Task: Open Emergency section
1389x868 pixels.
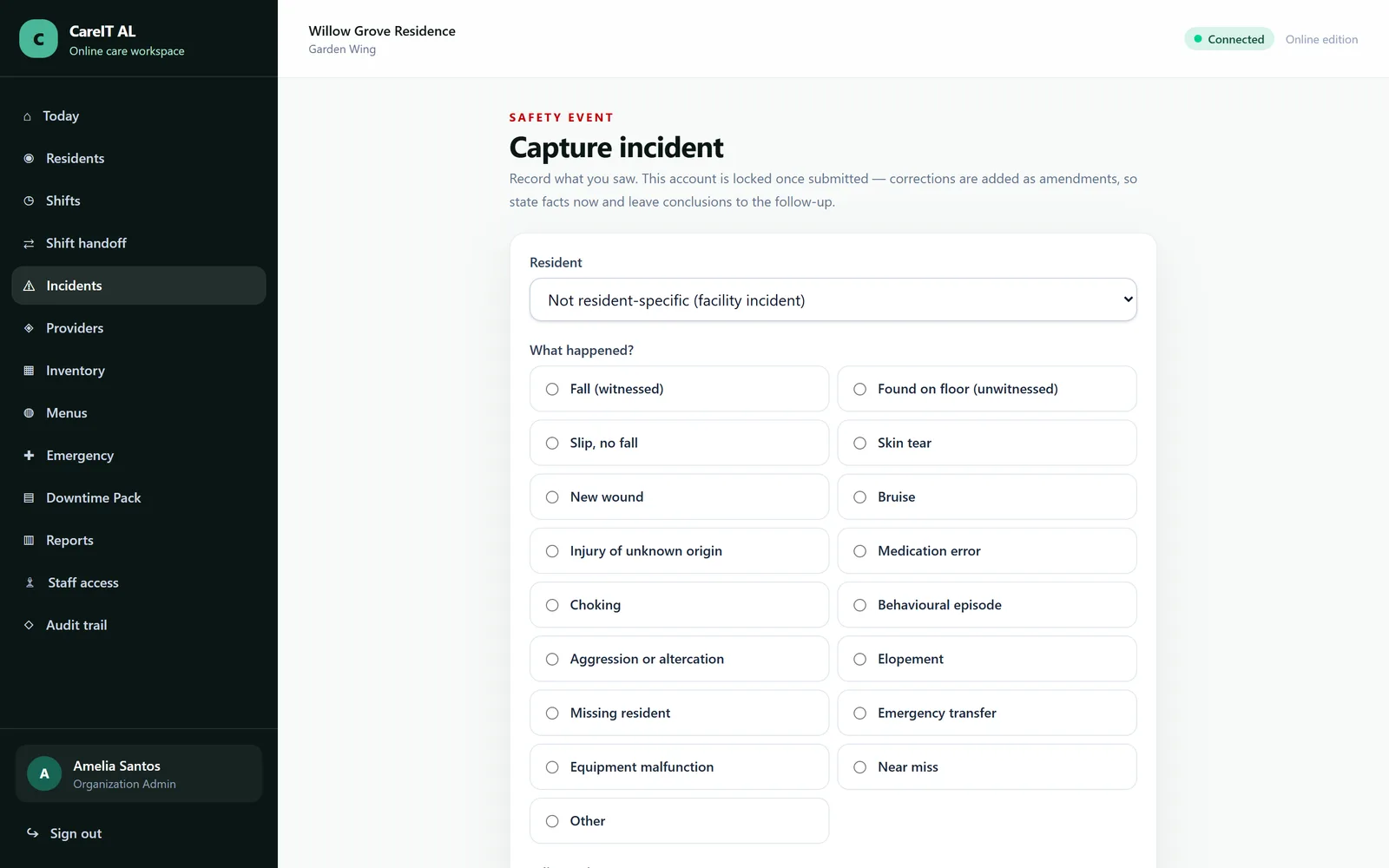Action: [x=139, y=456]
